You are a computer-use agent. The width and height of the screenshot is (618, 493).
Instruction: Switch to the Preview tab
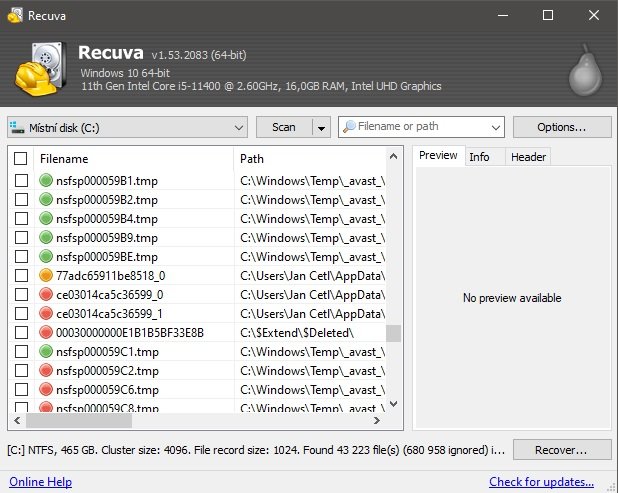point(438,155)
